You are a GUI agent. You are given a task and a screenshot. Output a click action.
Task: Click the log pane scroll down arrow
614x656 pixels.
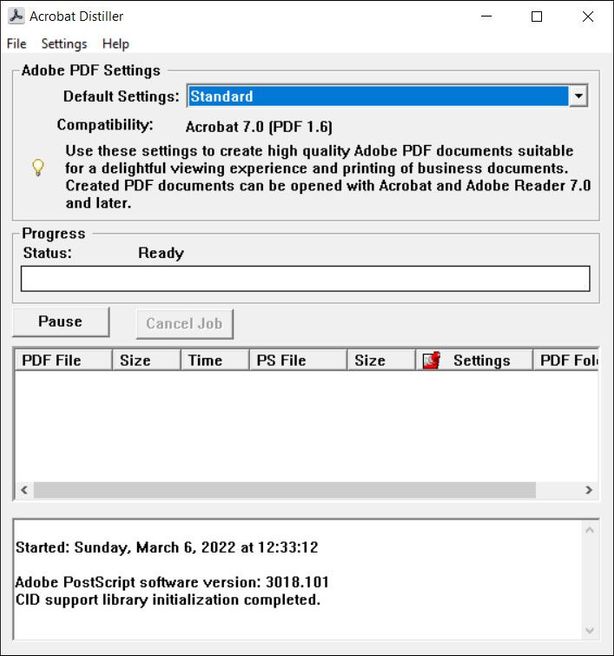pyautogui.click(x=590, y=630)
